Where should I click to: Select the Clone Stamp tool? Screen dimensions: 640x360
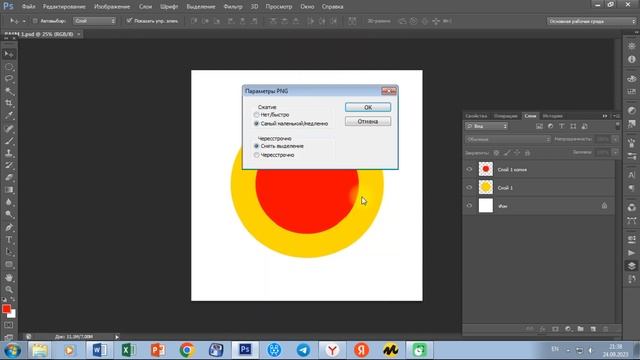(x=9, y=153)
